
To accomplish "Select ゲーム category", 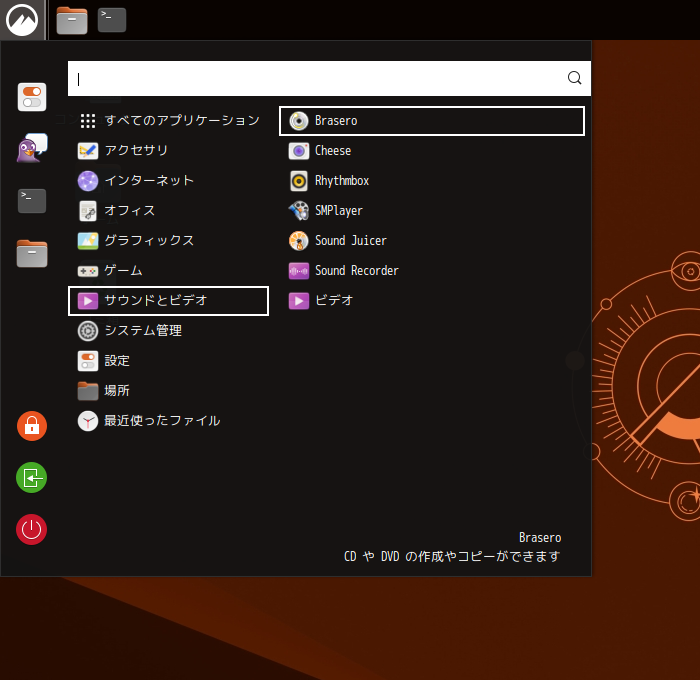I will point(168,271).
